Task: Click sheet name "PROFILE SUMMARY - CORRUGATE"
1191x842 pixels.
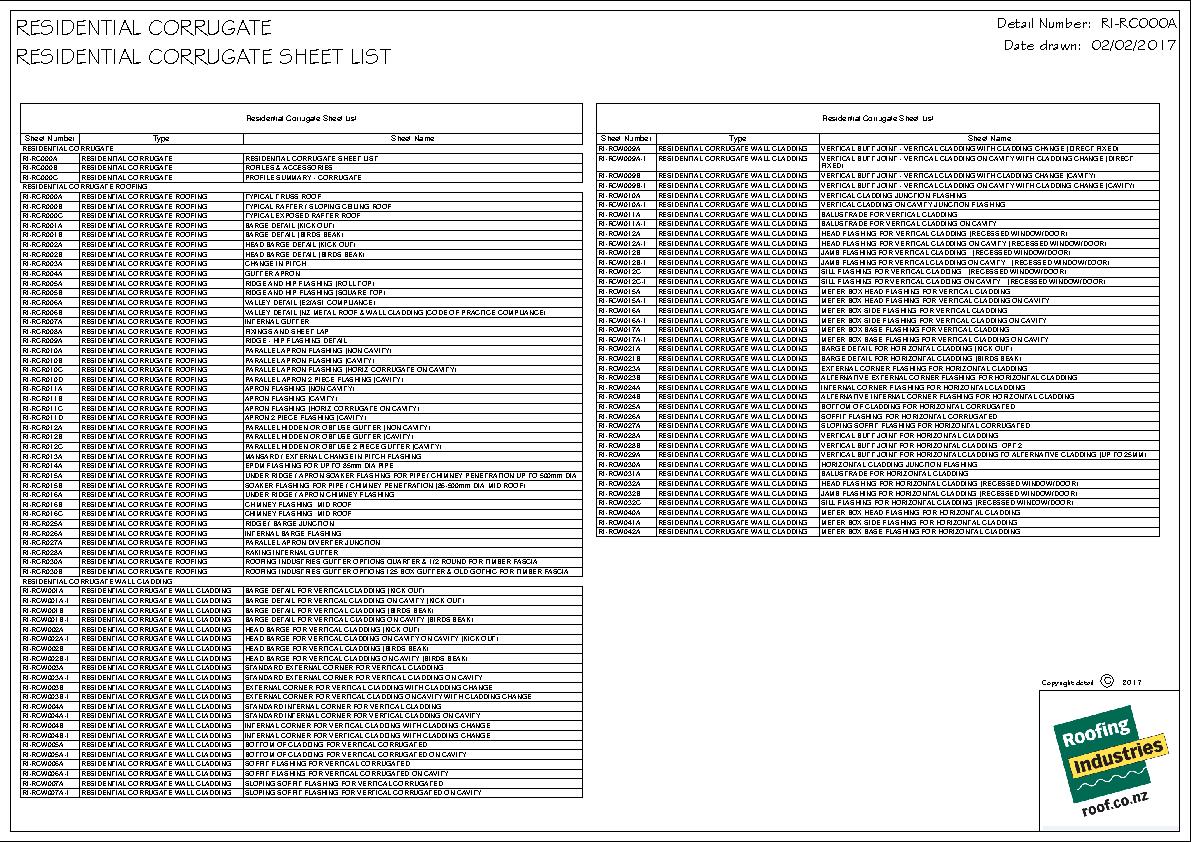Action: [303, 178]
